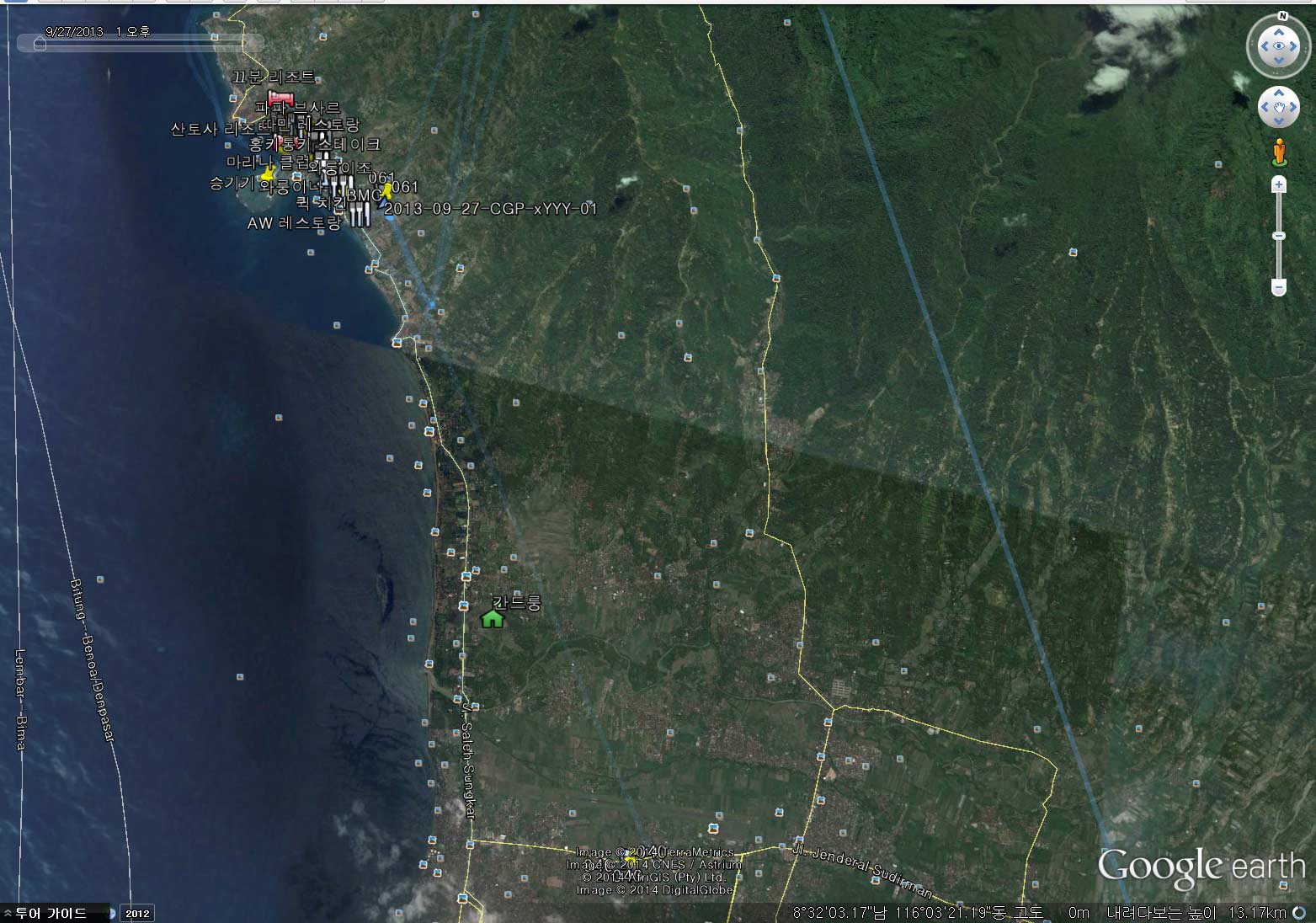The width and height of the screenshot is (1316, 923).
Task: Click the green house 간드룽 placemark
Action: pos(493,618)
